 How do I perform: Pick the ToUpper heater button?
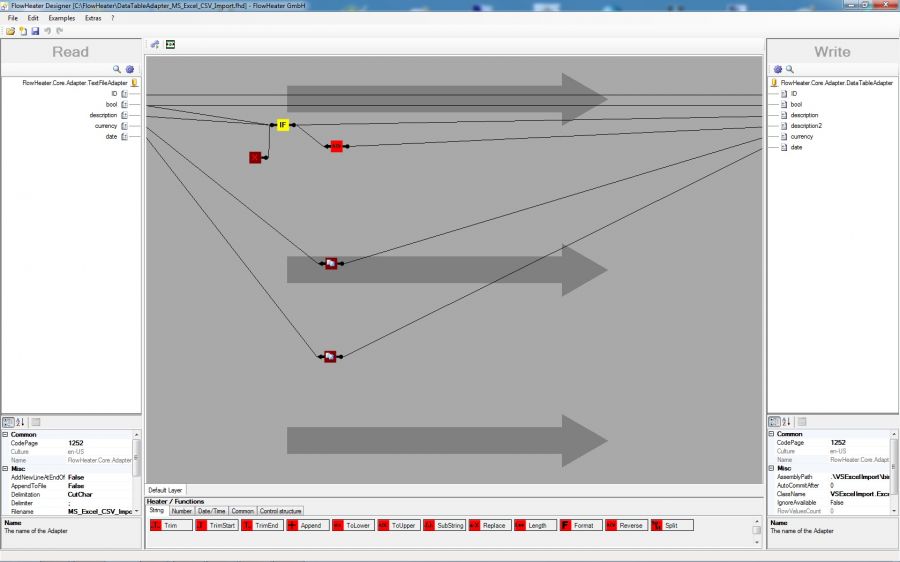[x=399, y=525]
